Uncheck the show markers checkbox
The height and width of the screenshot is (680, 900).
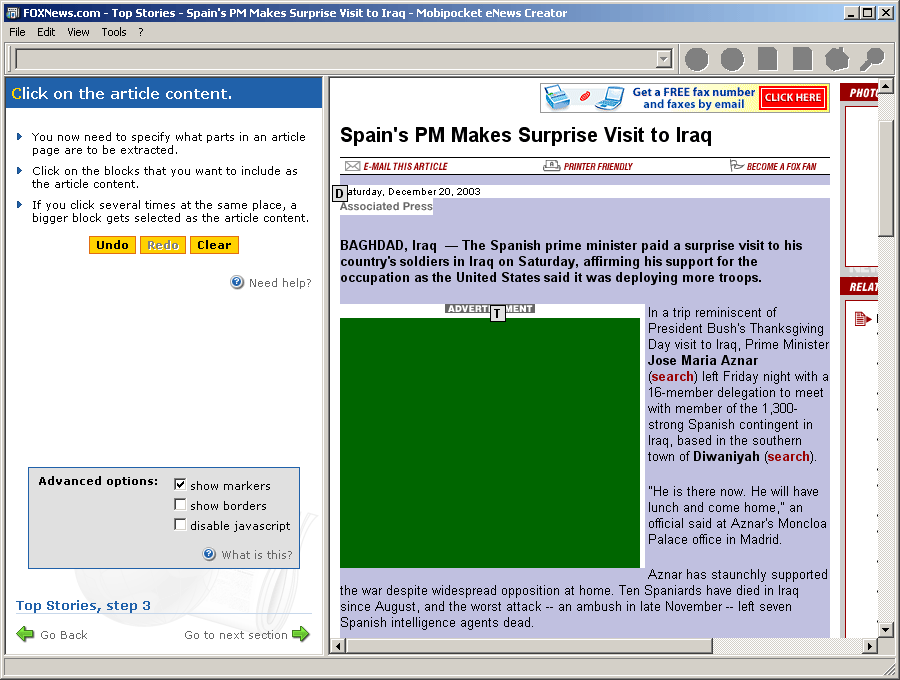180,484
